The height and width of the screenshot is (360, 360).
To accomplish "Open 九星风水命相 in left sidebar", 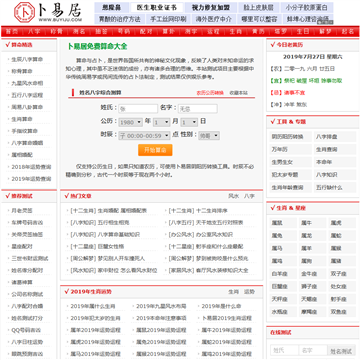I will click(x=27, y=83).
